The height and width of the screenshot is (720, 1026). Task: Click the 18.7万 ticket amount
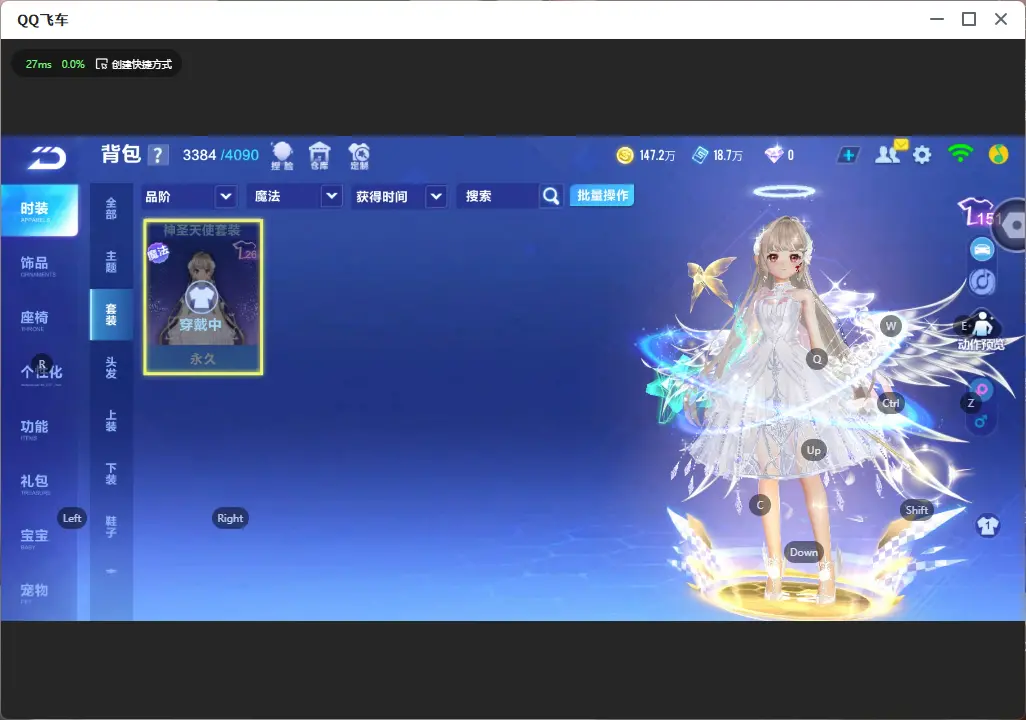pyautogui.click(x=728, y=156)
